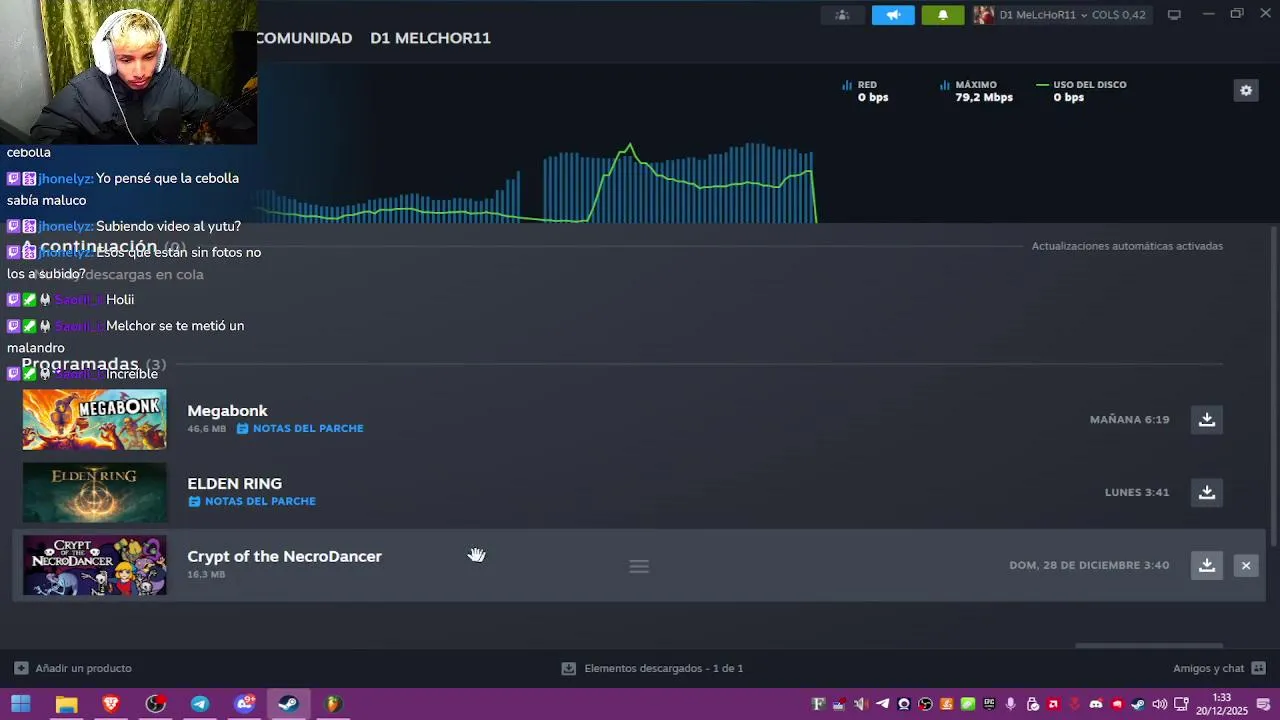
Task: Open the clock showing 1:33
Action: point(1222,704)
